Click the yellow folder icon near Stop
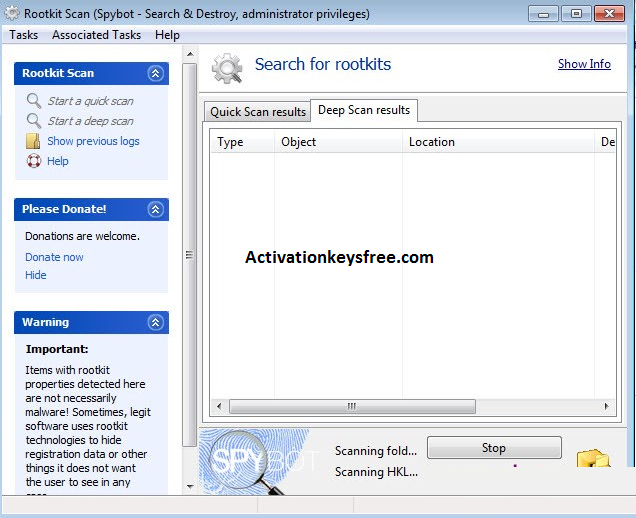The width and height of the screenshot is (636, 518). [x=594, y=458]
